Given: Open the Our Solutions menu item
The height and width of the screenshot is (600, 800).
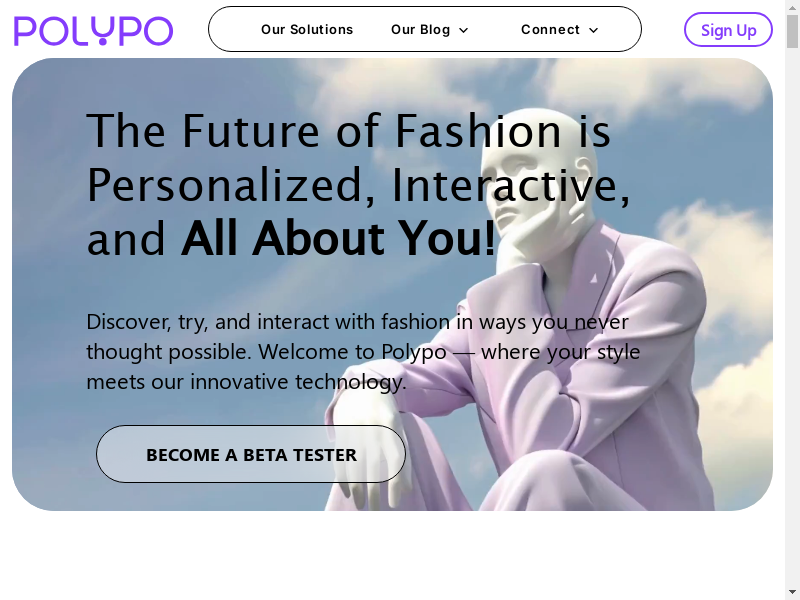Looking at the screenshot, I should coord(307,30).
